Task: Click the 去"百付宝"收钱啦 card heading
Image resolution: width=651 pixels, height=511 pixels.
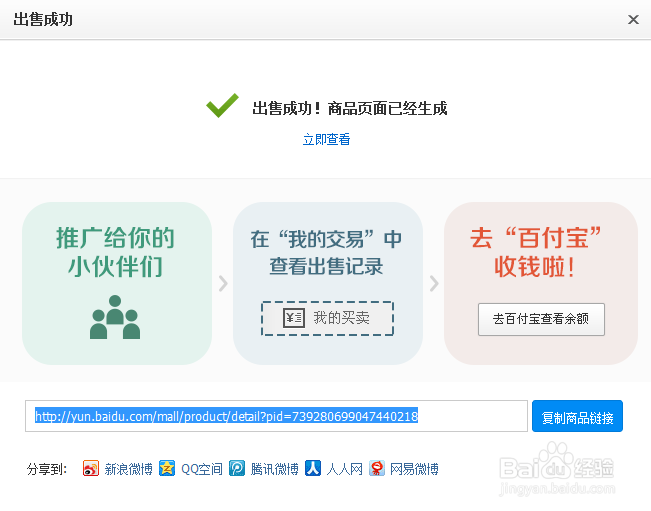Action: click(535, 252)
